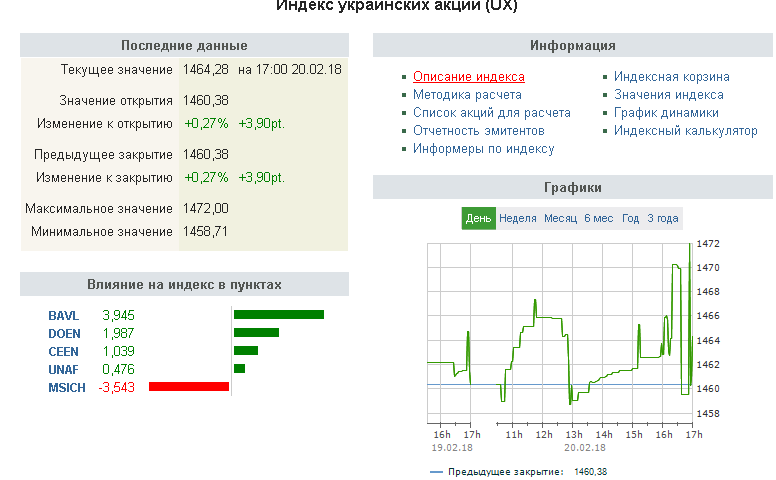Select the День chart tab
The height and width of the screenshot is (480, 776).
click(479, 218)
